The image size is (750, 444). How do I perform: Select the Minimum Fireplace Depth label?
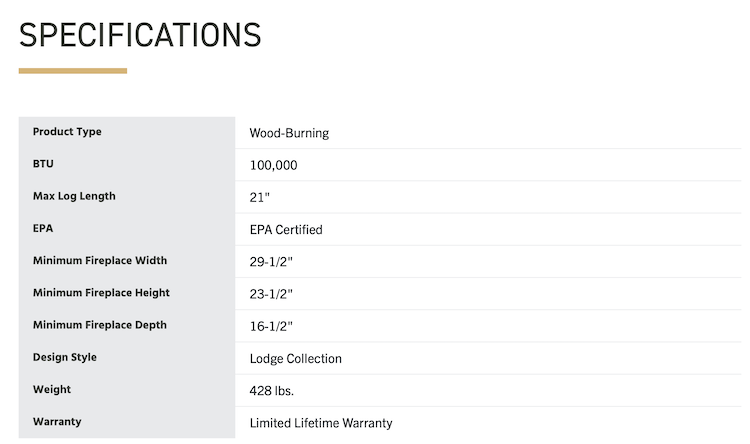tap(100, 325)
